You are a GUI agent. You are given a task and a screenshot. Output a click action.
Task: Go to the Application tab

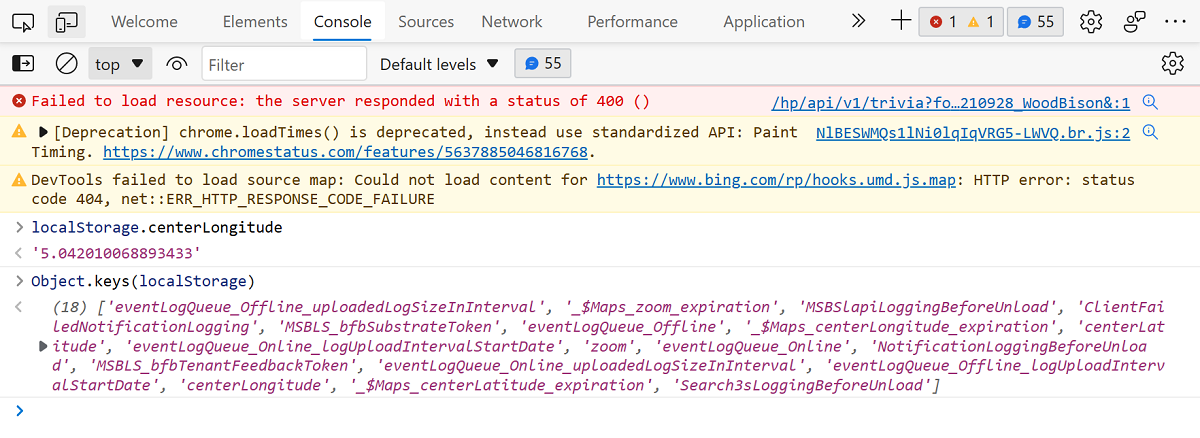point(764,21)
